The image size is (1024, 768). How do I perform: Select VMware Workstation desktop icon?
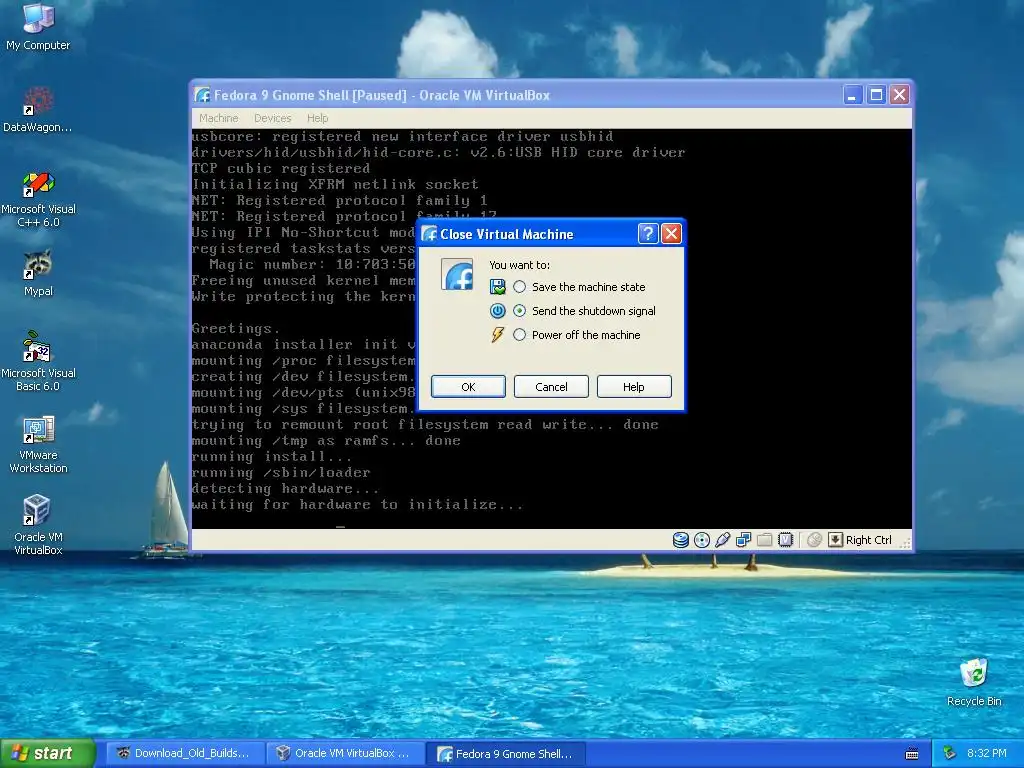(x=38, y=444)
